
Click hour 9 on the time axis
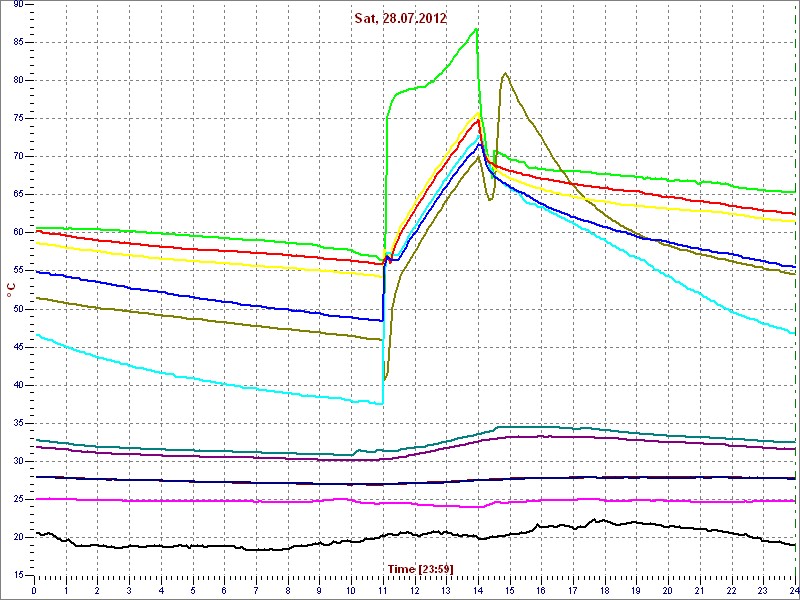click(x=319, y=589)
